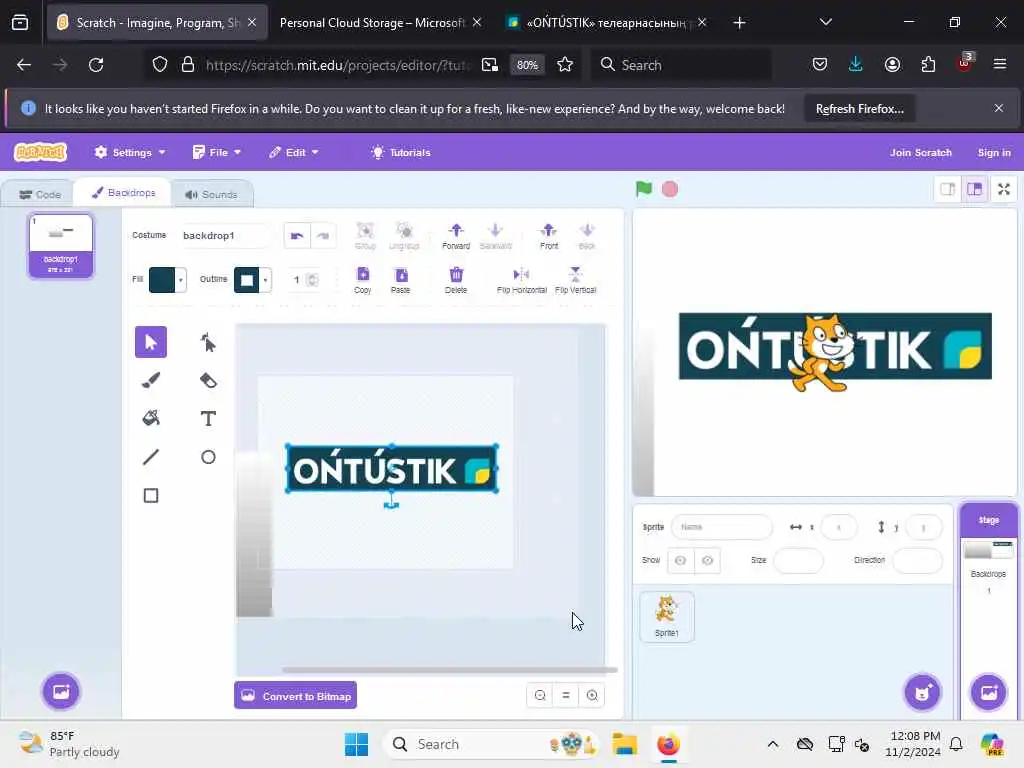Open the File menu
The height and width of the screenshot is (768, 1024).
pos(217,152)
